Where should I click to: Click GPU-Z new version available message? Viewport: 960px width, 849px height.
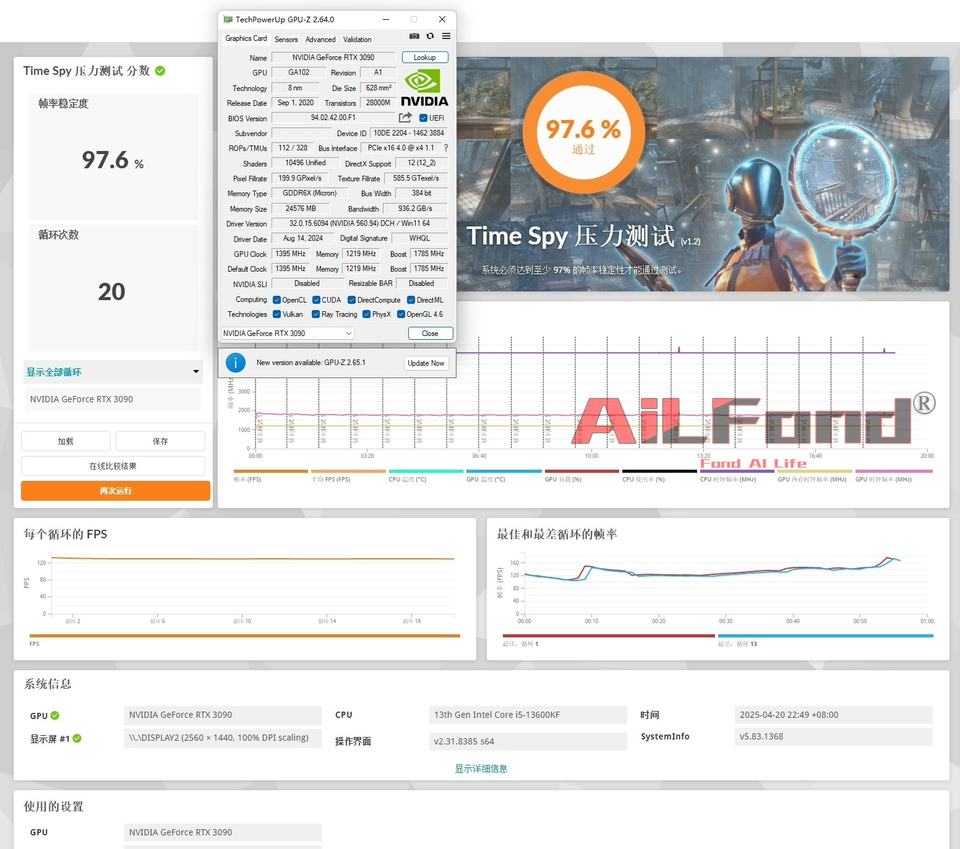(x=311, y=362)
